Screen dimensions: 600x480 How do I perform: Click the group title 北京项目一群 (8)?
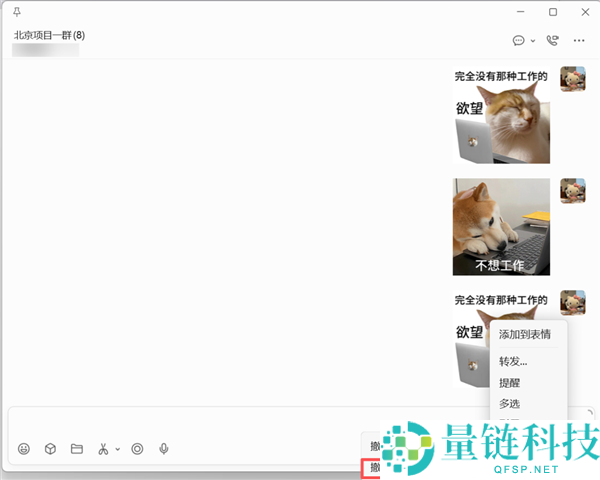[x=49, y=35]
